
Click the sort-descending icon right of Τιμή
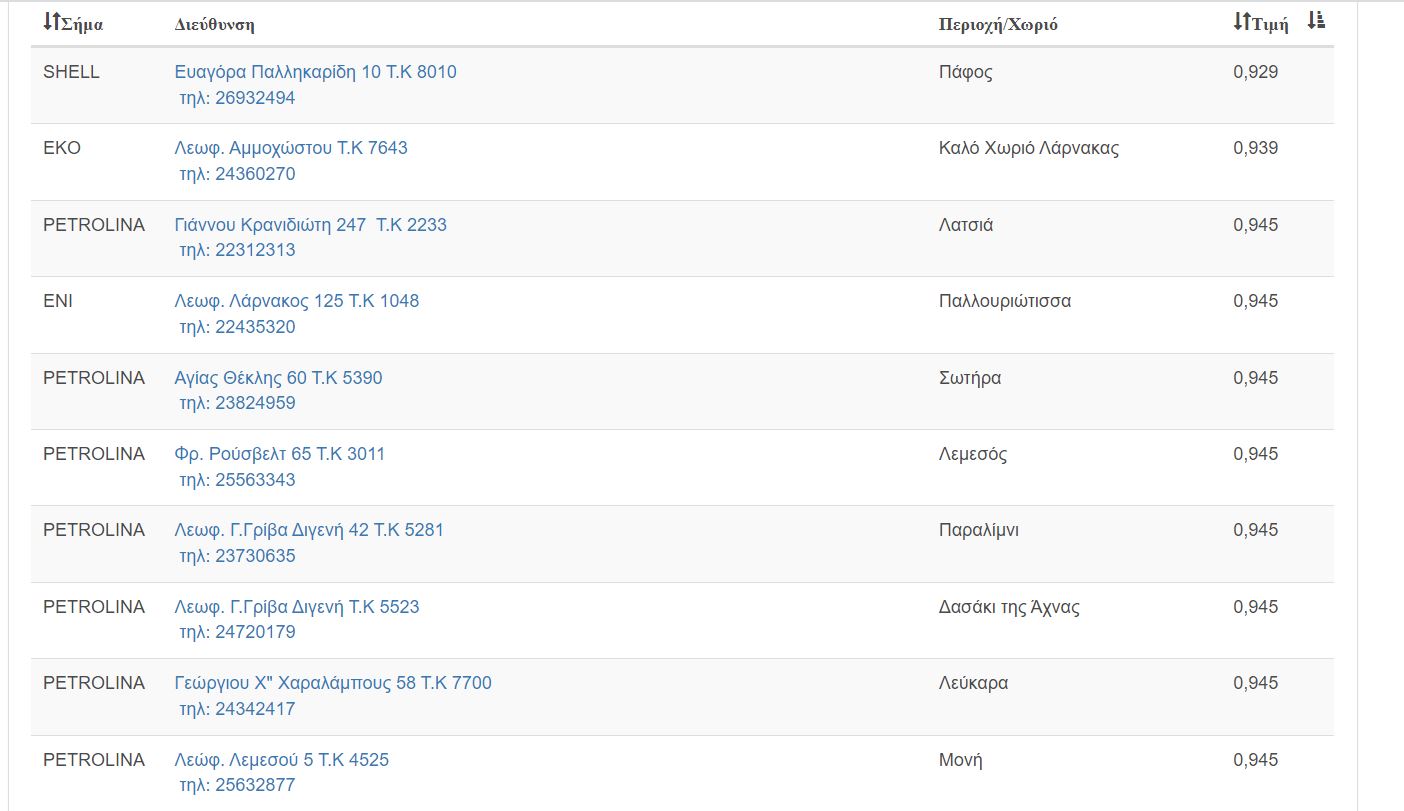tap(1316, 21)
